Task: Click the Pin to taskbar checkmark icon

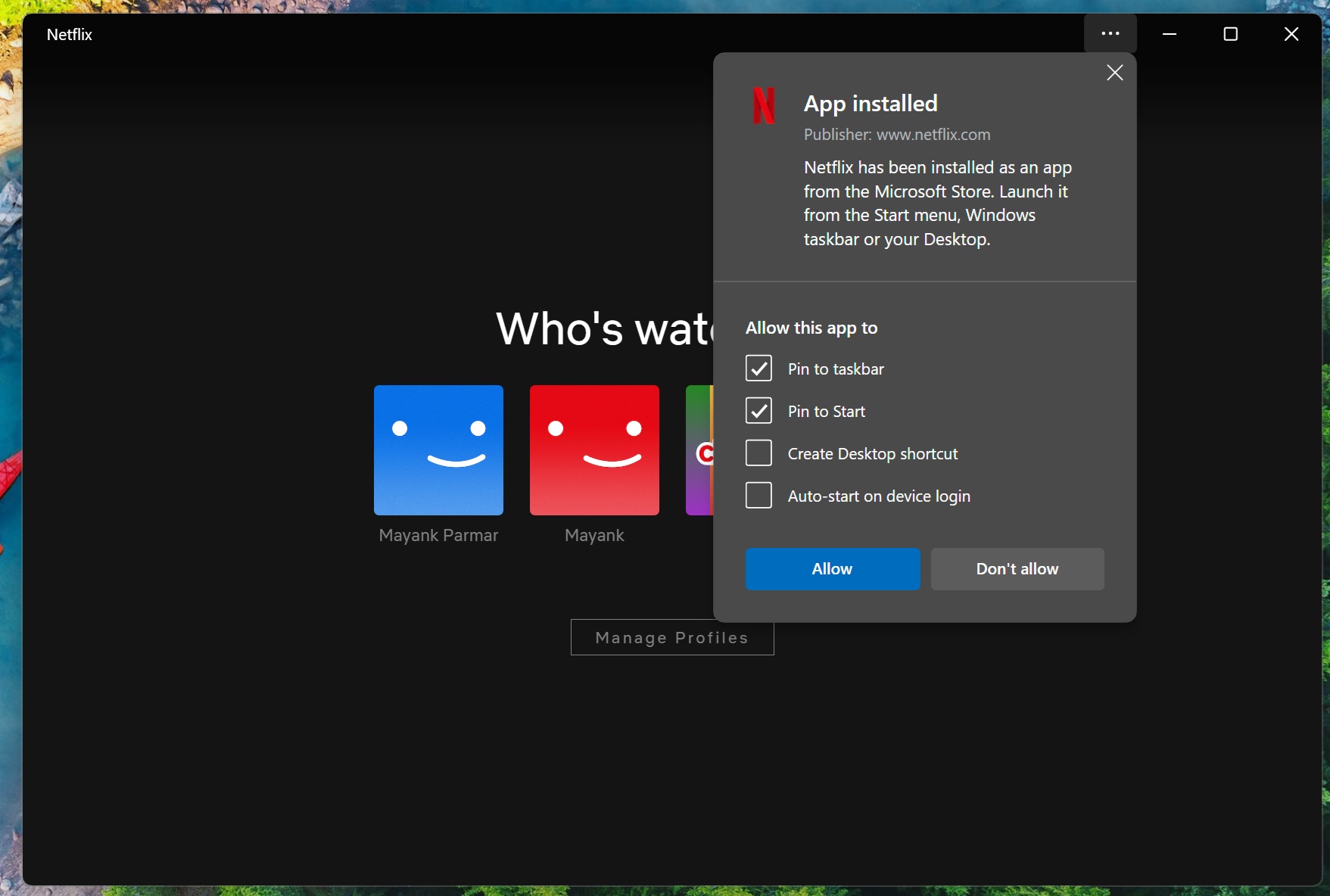Action: pos(758,369)
